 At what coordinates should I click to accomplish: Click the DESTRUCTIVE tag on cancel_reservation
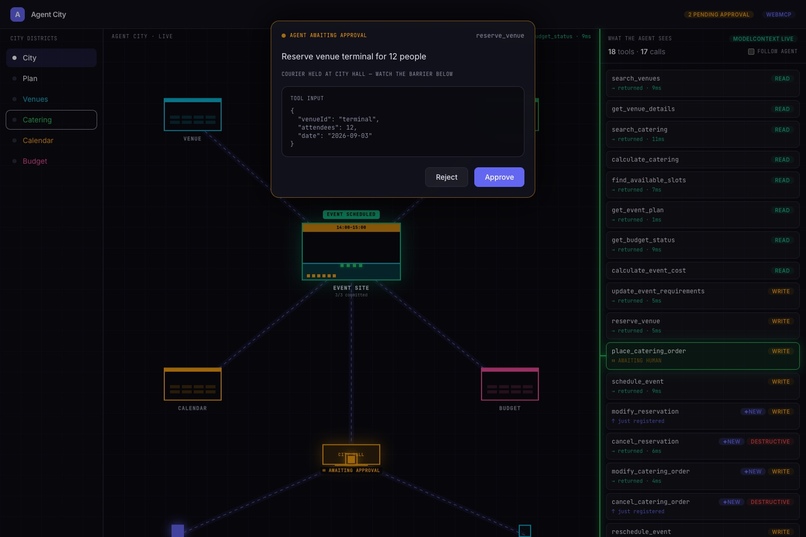click(x=770, y=441)
